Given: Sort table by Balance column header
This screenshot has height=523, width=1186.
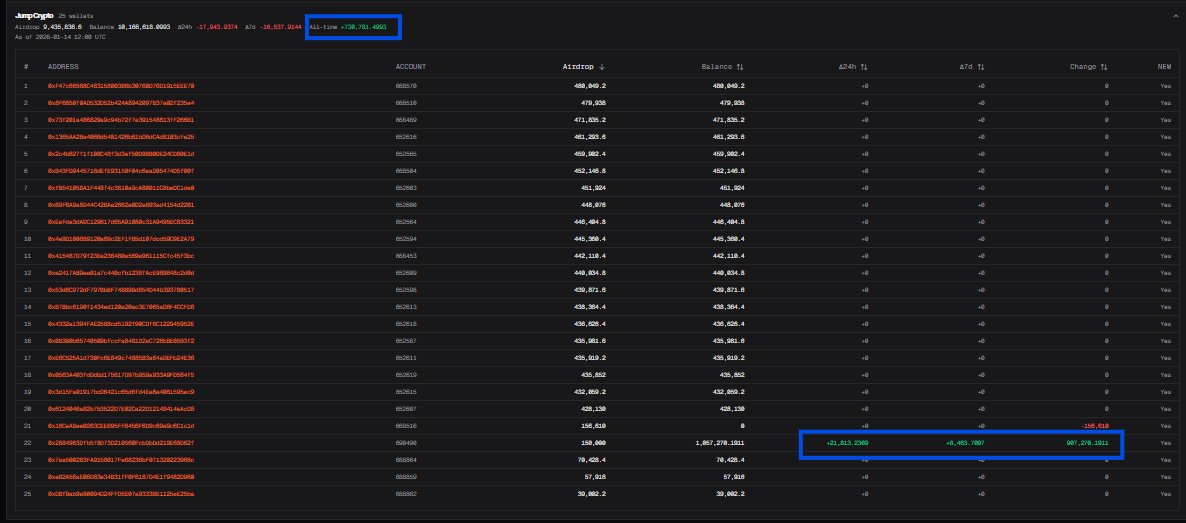Looking at the screenshot, I should click(x=722, y=67).
